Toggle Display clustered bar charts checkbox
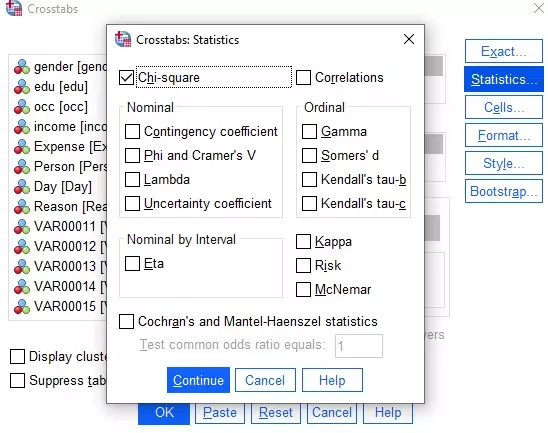The image size is (548, 433). [x=17, y=357]
